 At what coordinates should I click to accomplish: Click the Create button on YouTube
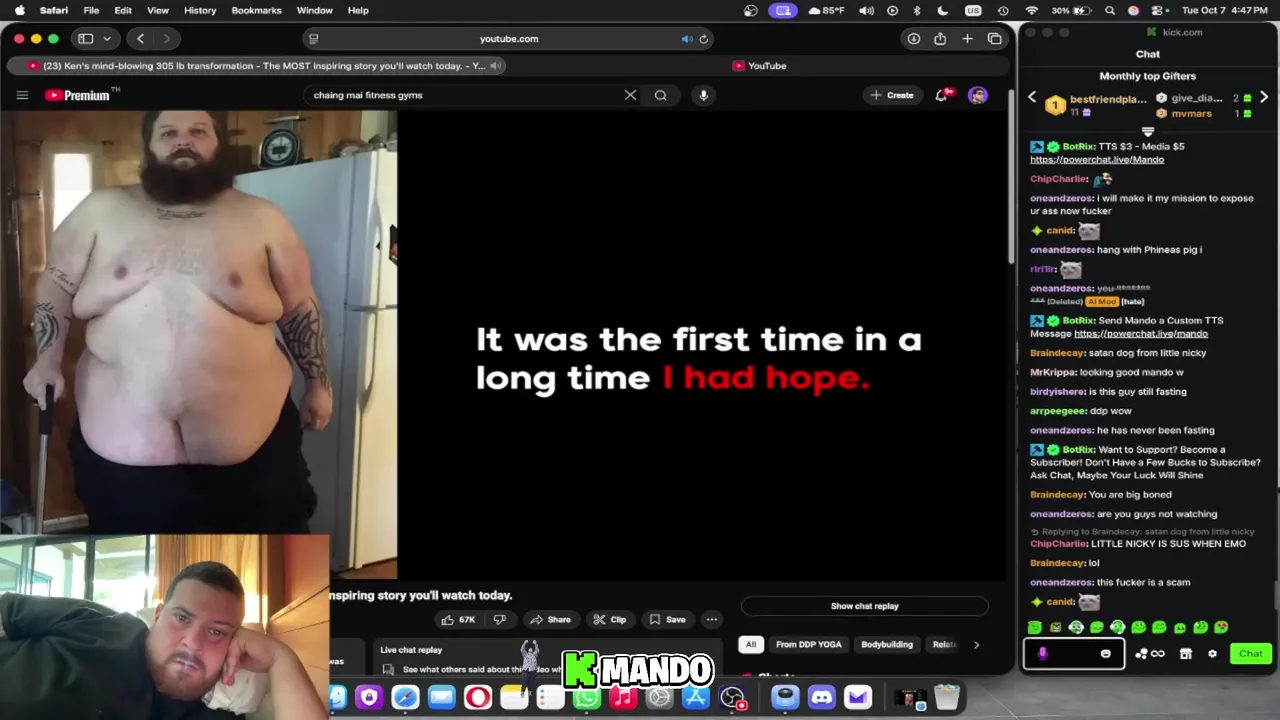click(891, 95)
